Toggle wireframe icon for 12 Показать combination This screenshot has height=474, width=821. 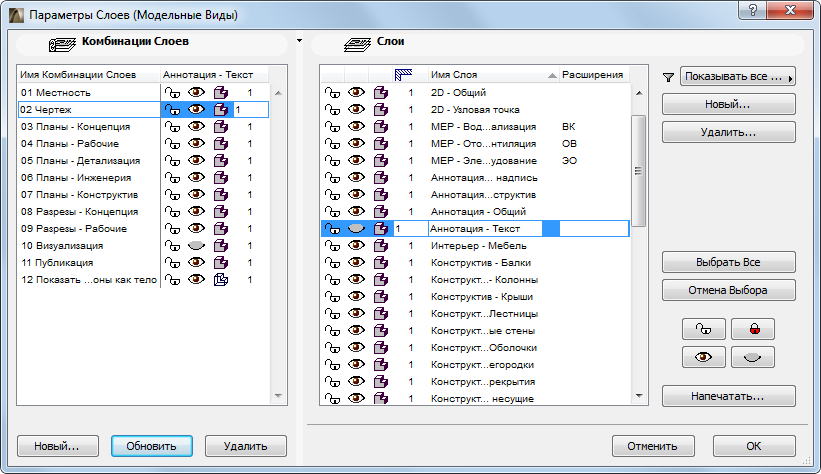point(221,280)
